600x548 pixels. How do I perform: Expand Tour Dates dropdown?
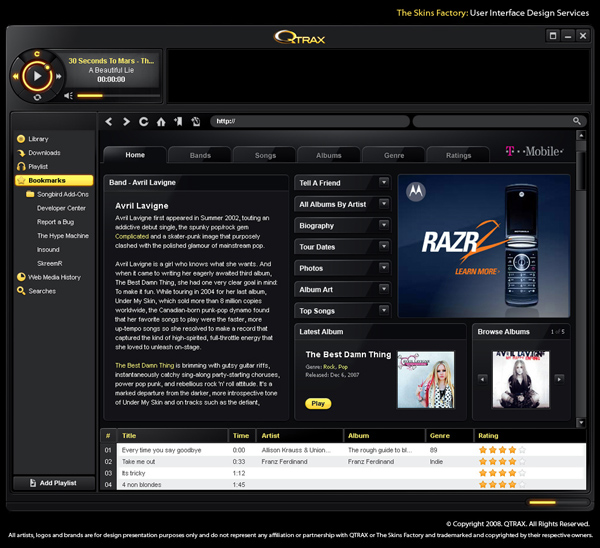pos(384,246)
